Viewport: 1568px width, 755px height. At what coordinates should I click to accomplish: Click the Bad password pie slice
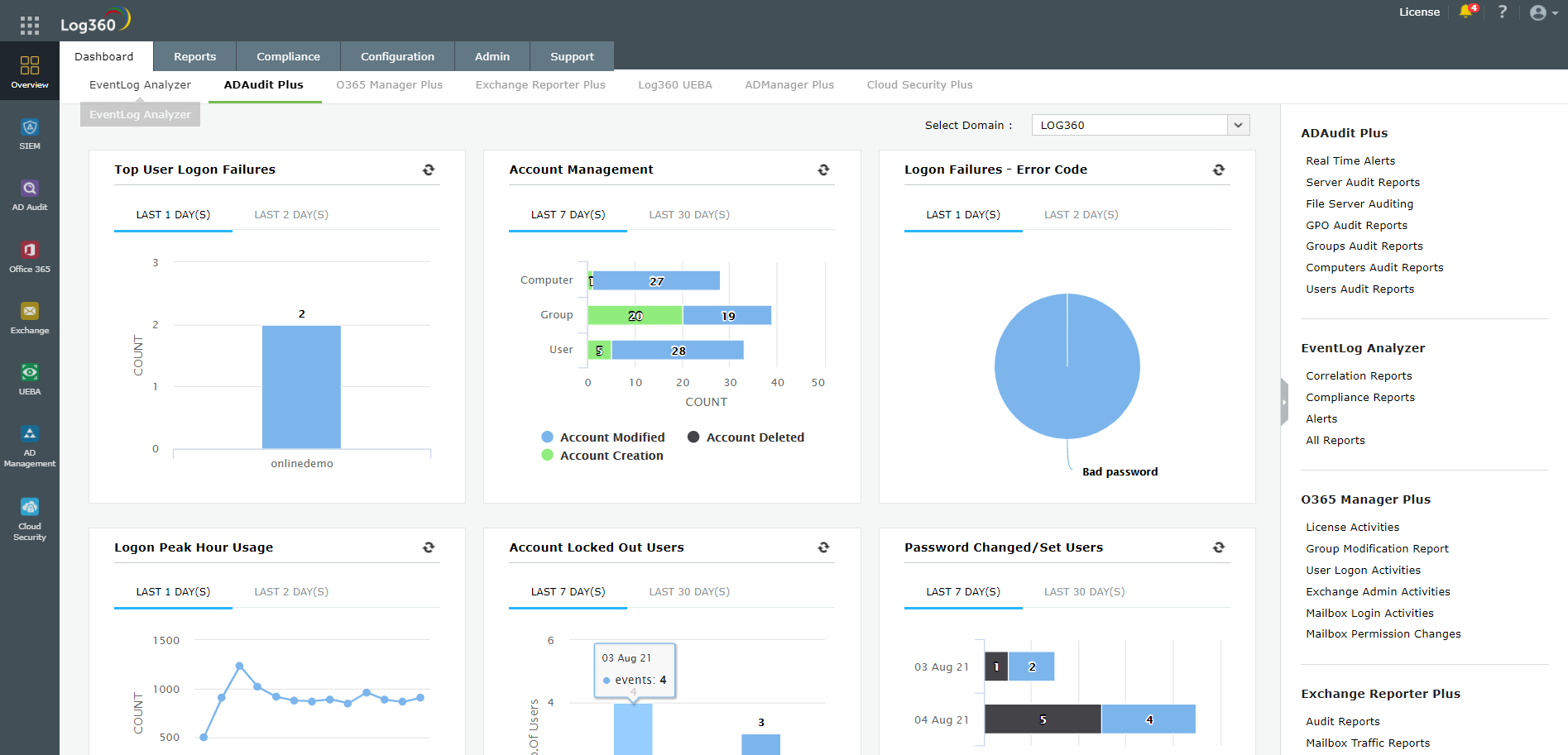point(1067,366)
